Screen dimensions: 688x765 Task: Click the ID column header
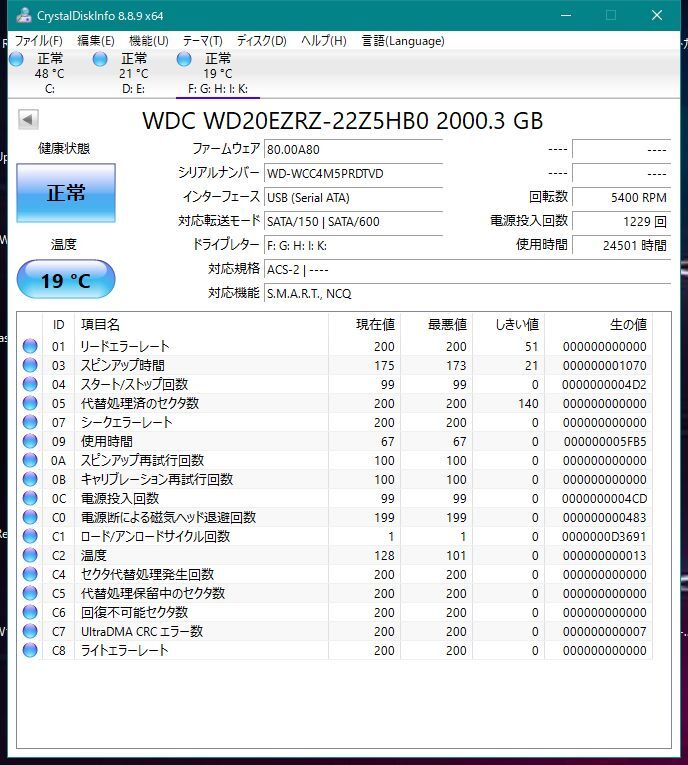[x=59, y=324]
